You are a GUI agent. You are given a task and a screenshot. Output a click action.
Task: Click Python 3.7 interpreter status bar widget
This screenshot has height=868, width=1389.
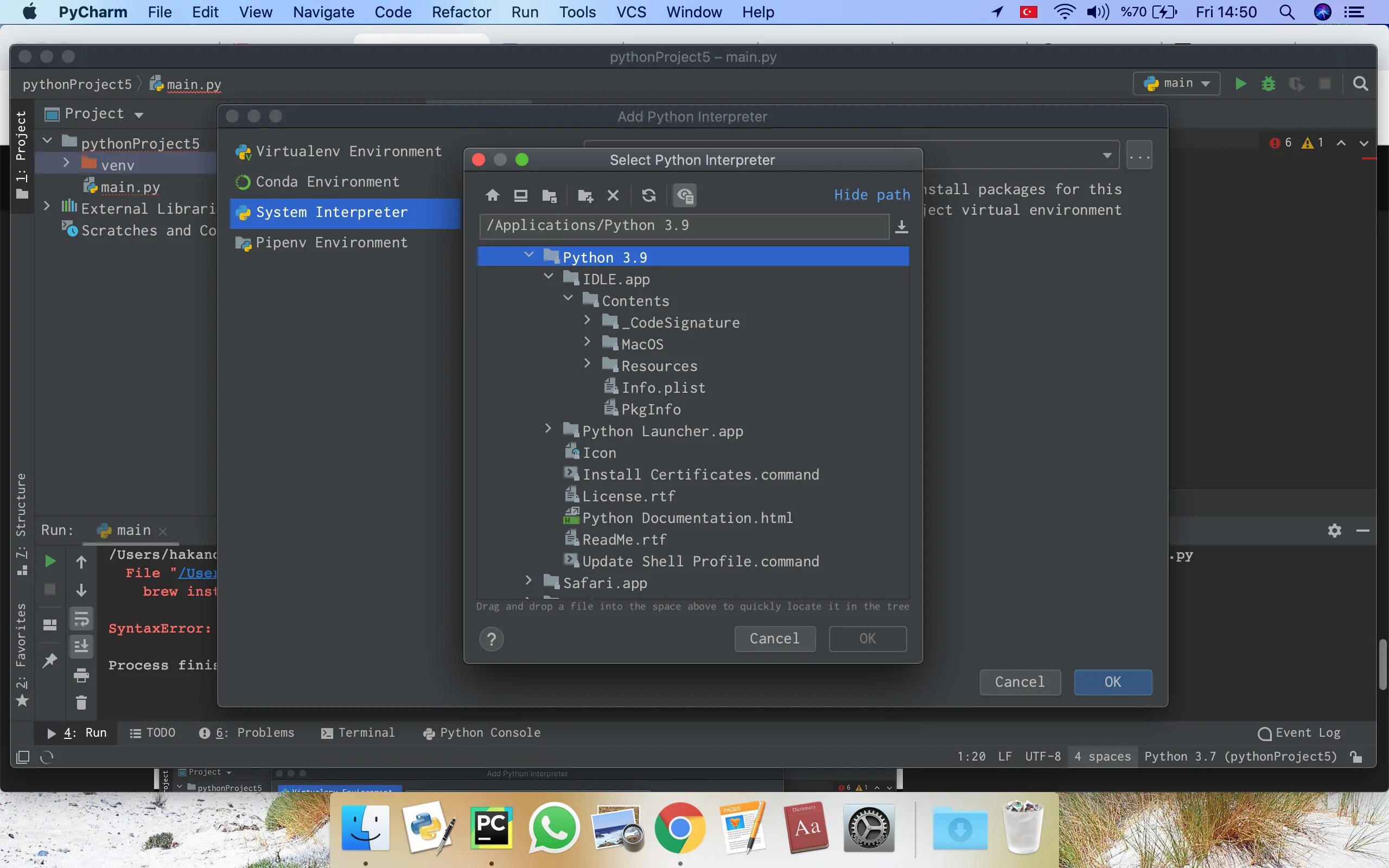pos(1240,757)
